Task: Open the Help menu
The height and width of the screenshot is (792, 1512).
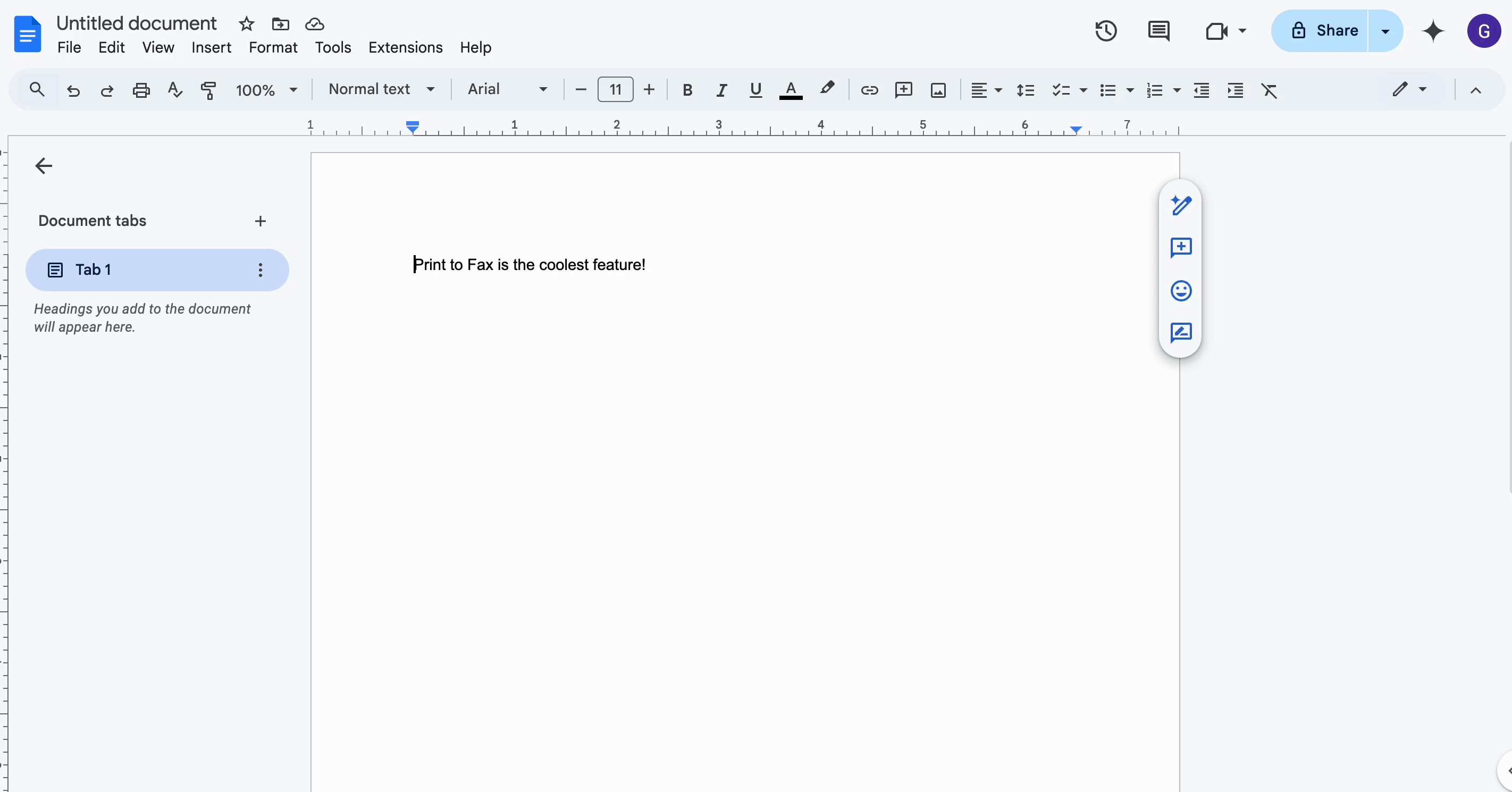Action: 475,47
